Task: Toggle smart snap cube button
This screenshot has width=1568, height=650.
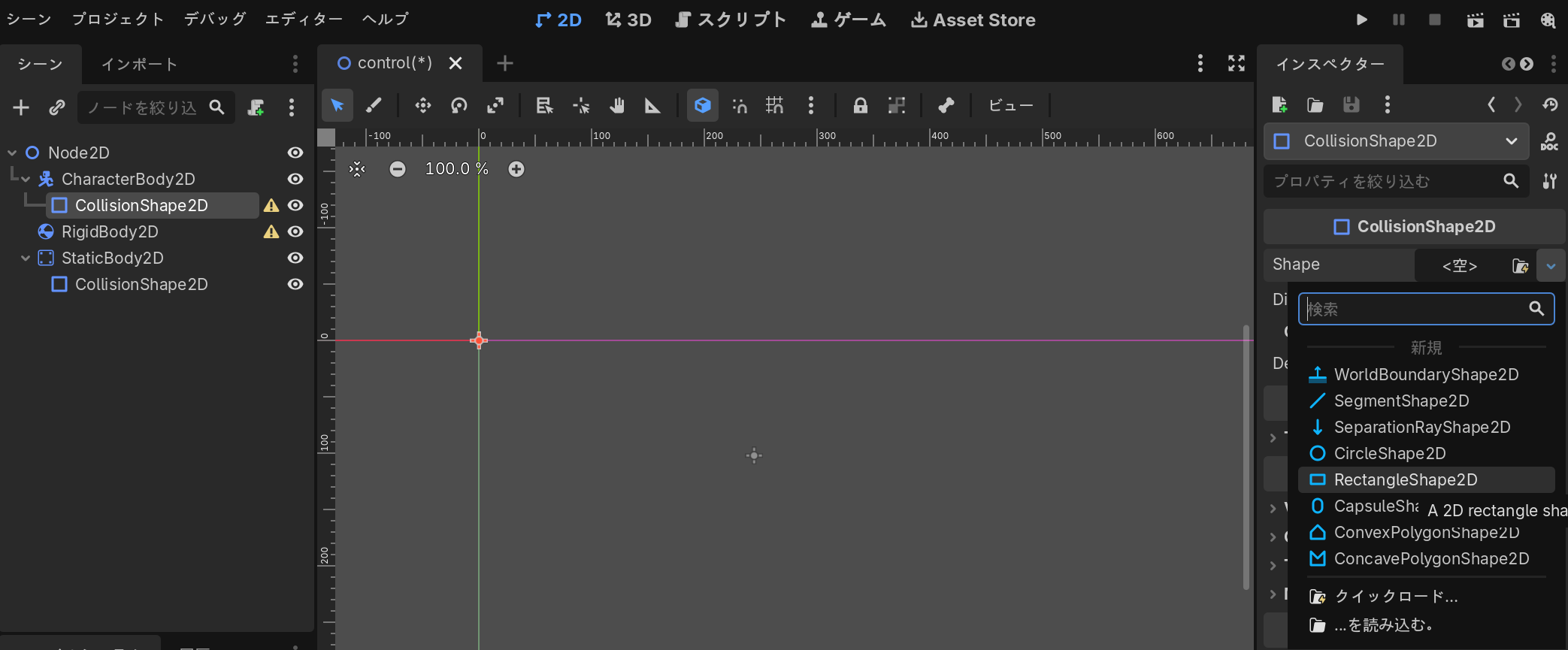Action: (703, 105)
